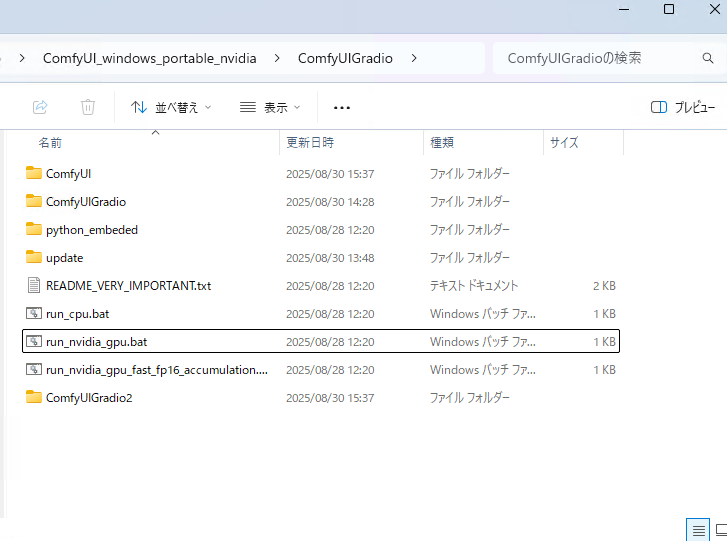Click the search magnifier icon
The height and width of the screenshot is (541, 727).
[x=708, y=58]
